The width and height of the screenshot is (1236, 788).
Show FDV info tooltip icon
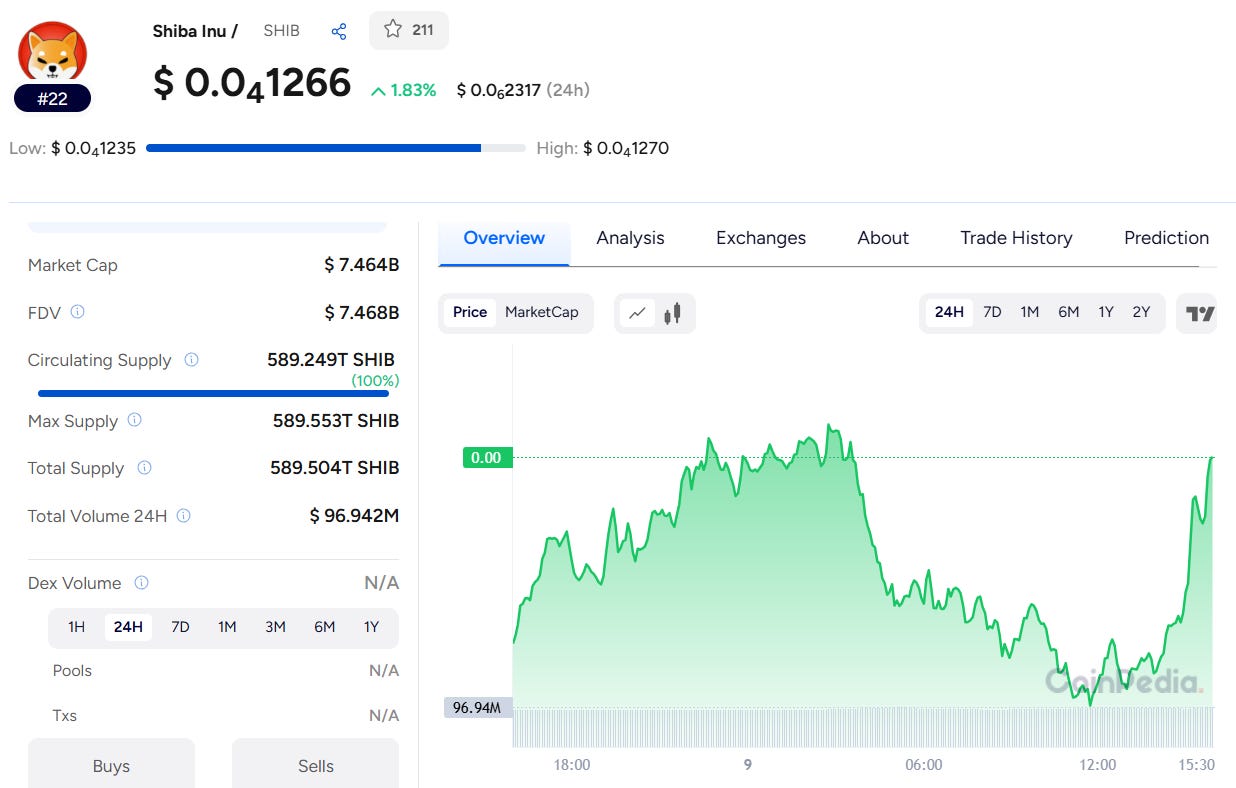click(77, 312)
